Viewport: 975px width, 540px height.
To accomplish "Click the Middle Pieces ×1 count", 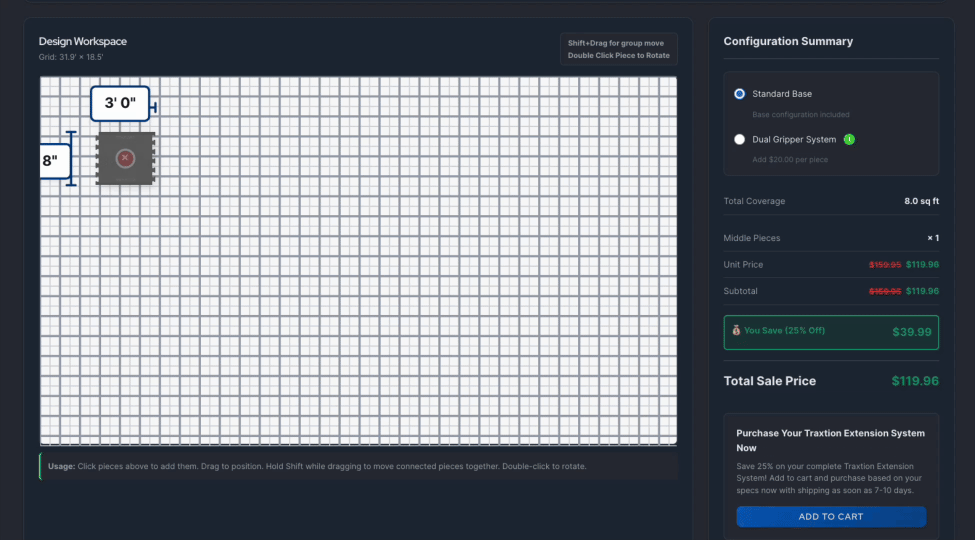I will 932,238.
